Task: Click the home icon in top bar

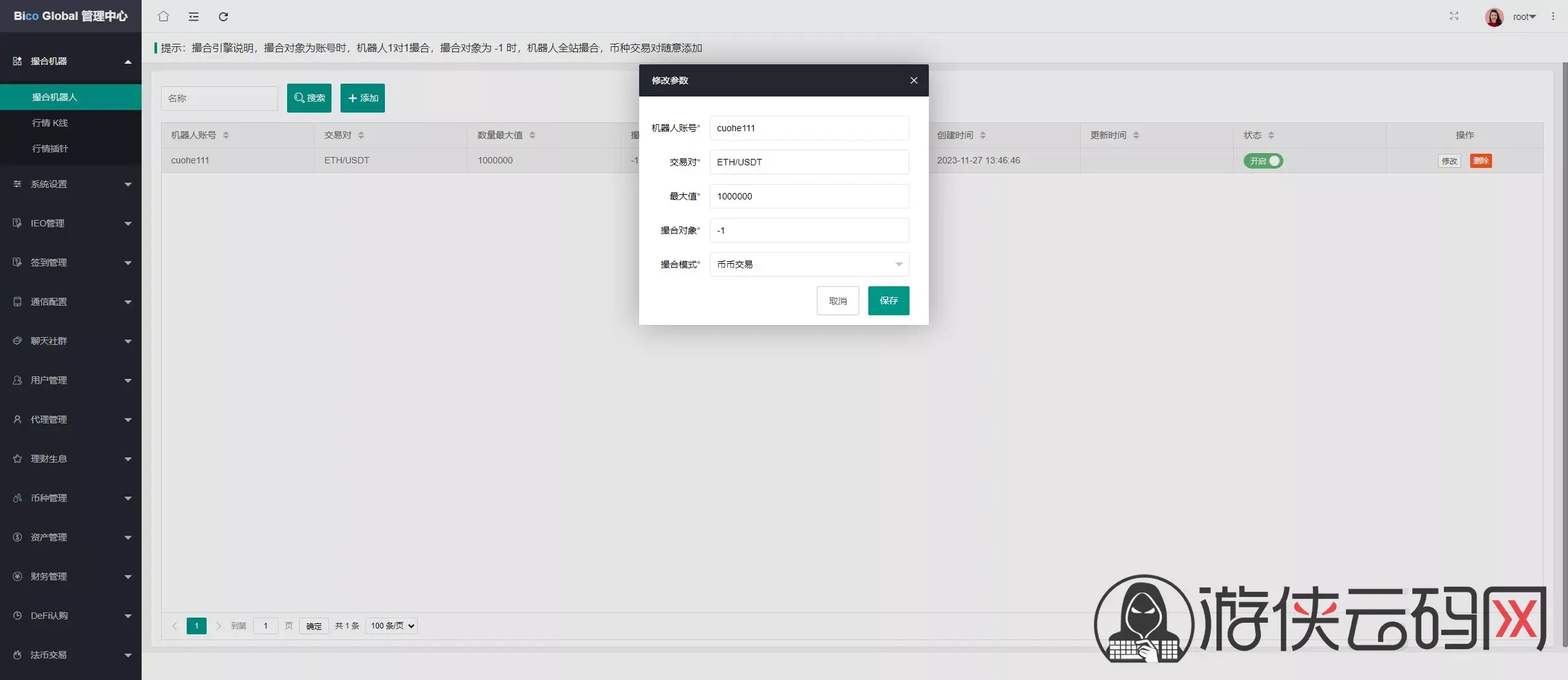Action: [x=163, y=17]
